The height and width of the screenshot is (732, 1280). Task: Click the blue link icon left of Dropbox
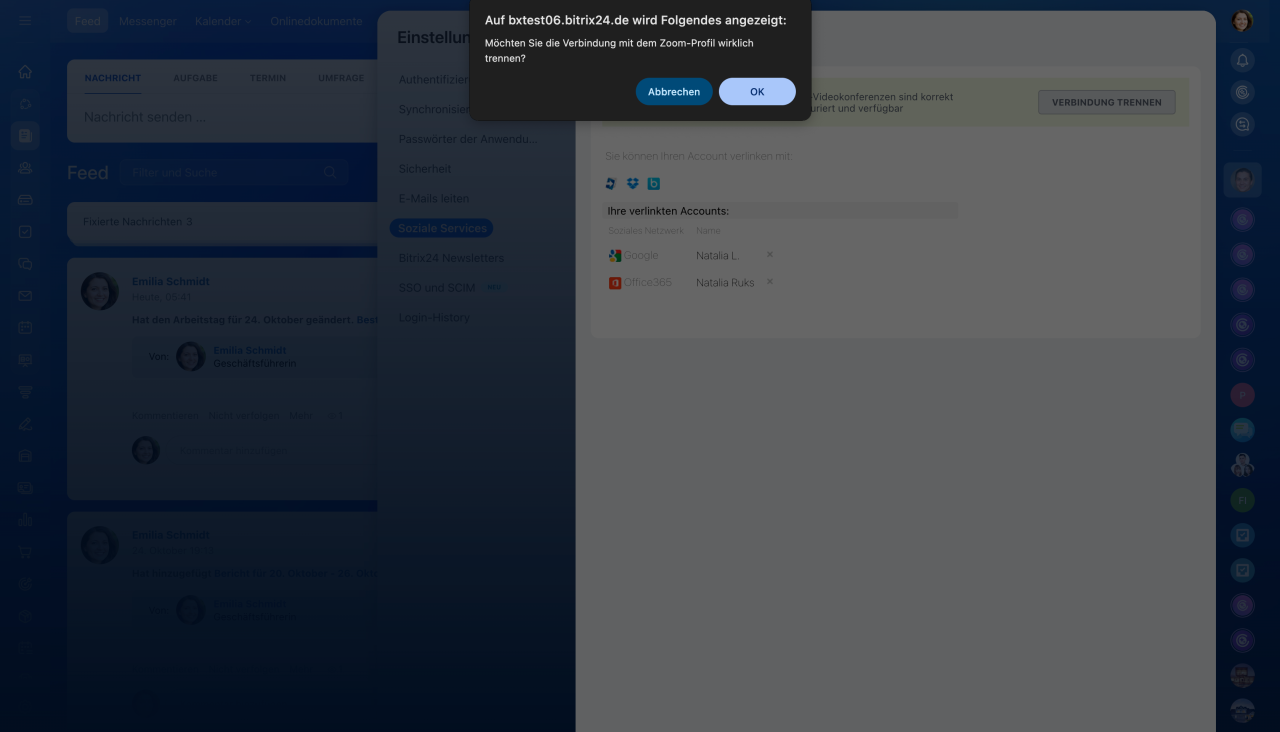click(611, 183)
